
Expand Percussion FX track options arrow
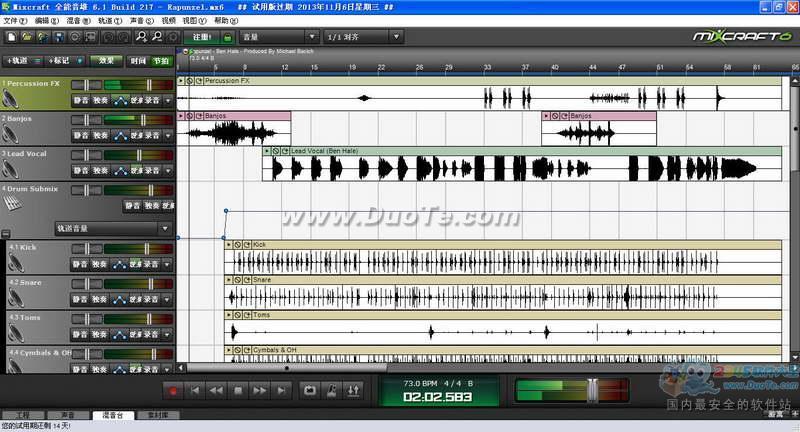click(x=167, y=100)
